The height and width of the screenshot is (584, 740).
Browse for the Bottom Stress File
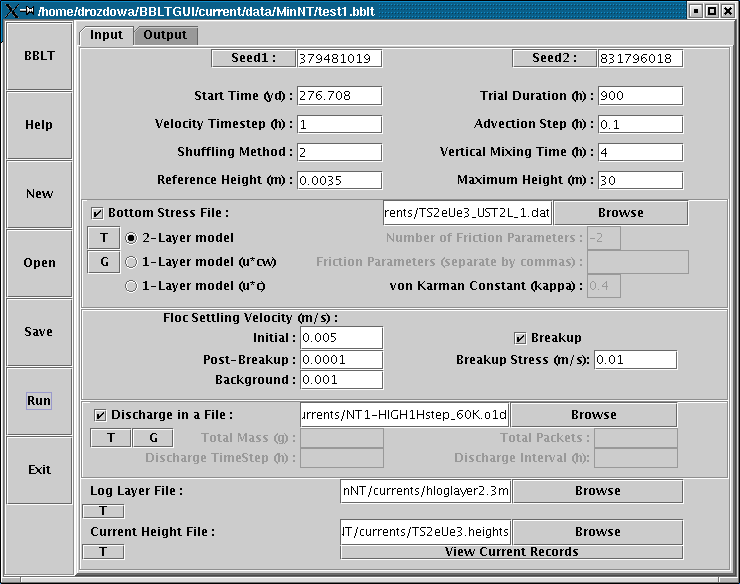point(620,213)
